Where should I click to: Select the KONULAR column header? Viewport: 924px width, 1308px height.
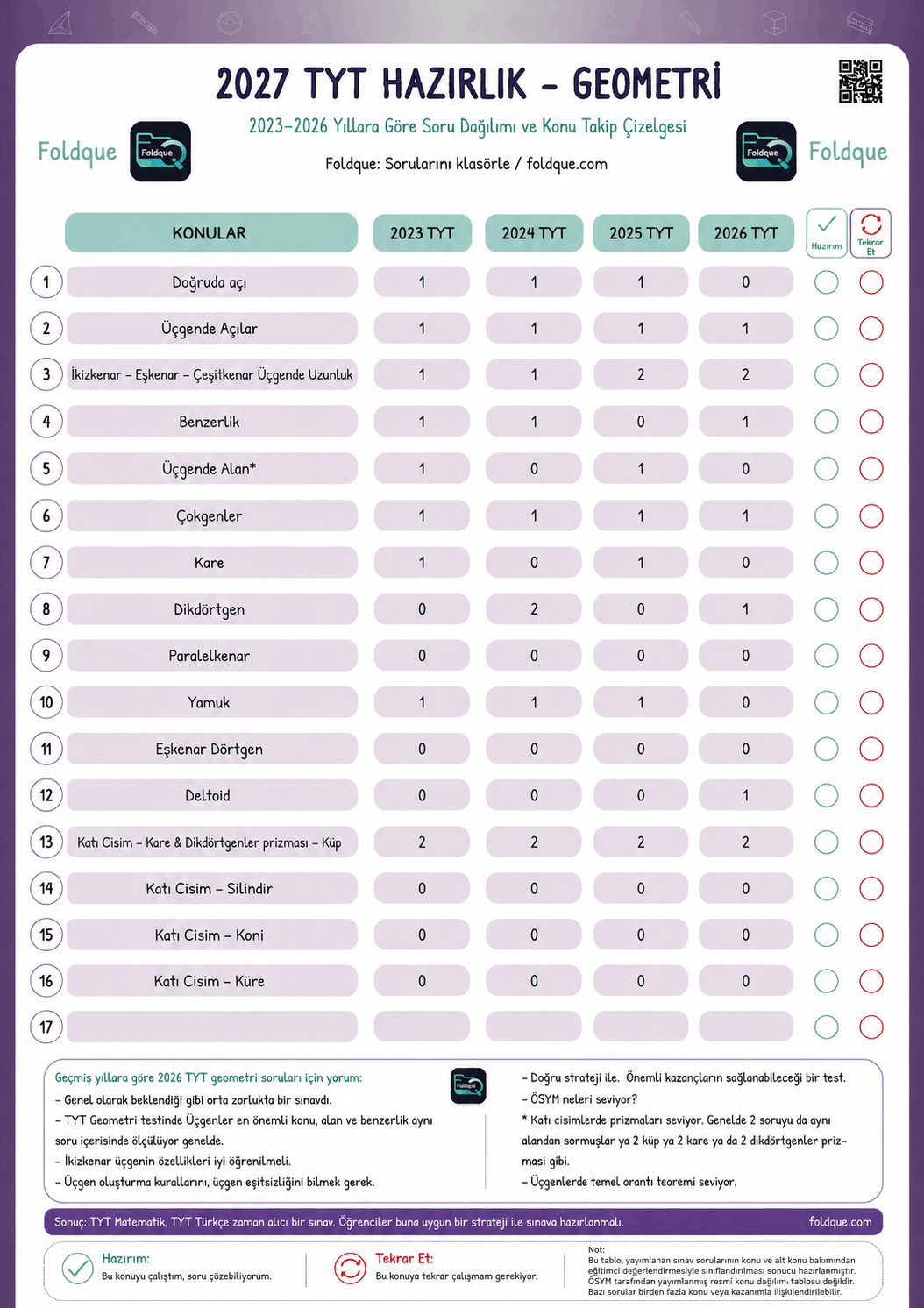[211, 232]
